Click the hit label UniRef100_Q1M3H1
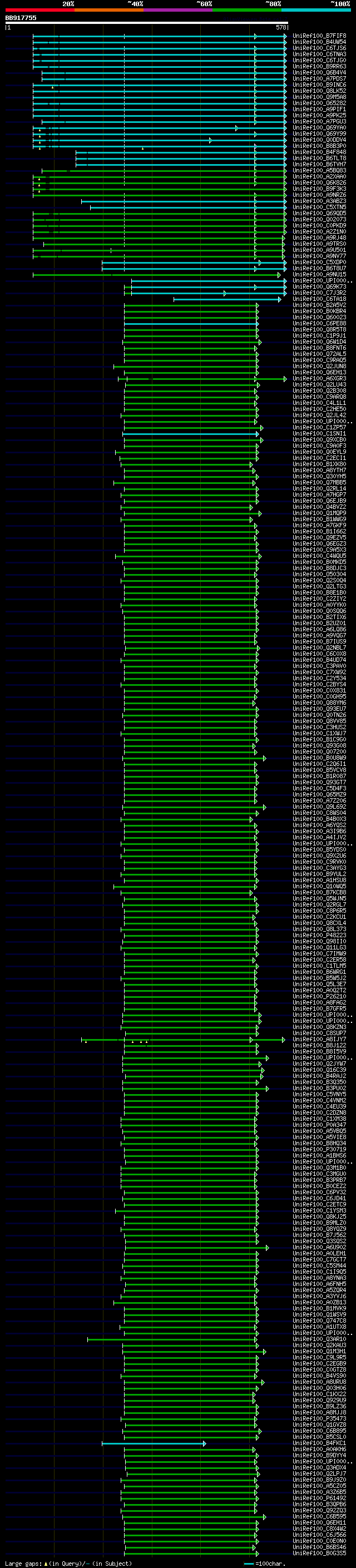The width and height of the screenshot is (356, 1568). click(x=319, y=1351)
